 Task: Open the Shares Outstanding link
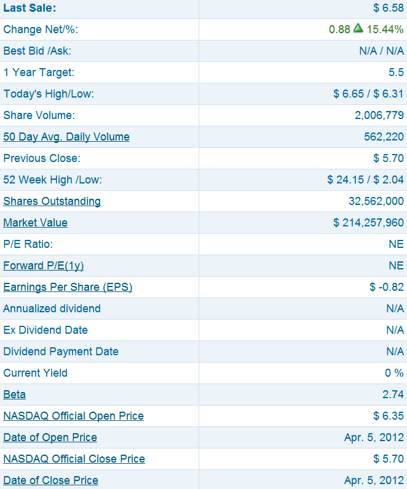coord(52,201)
